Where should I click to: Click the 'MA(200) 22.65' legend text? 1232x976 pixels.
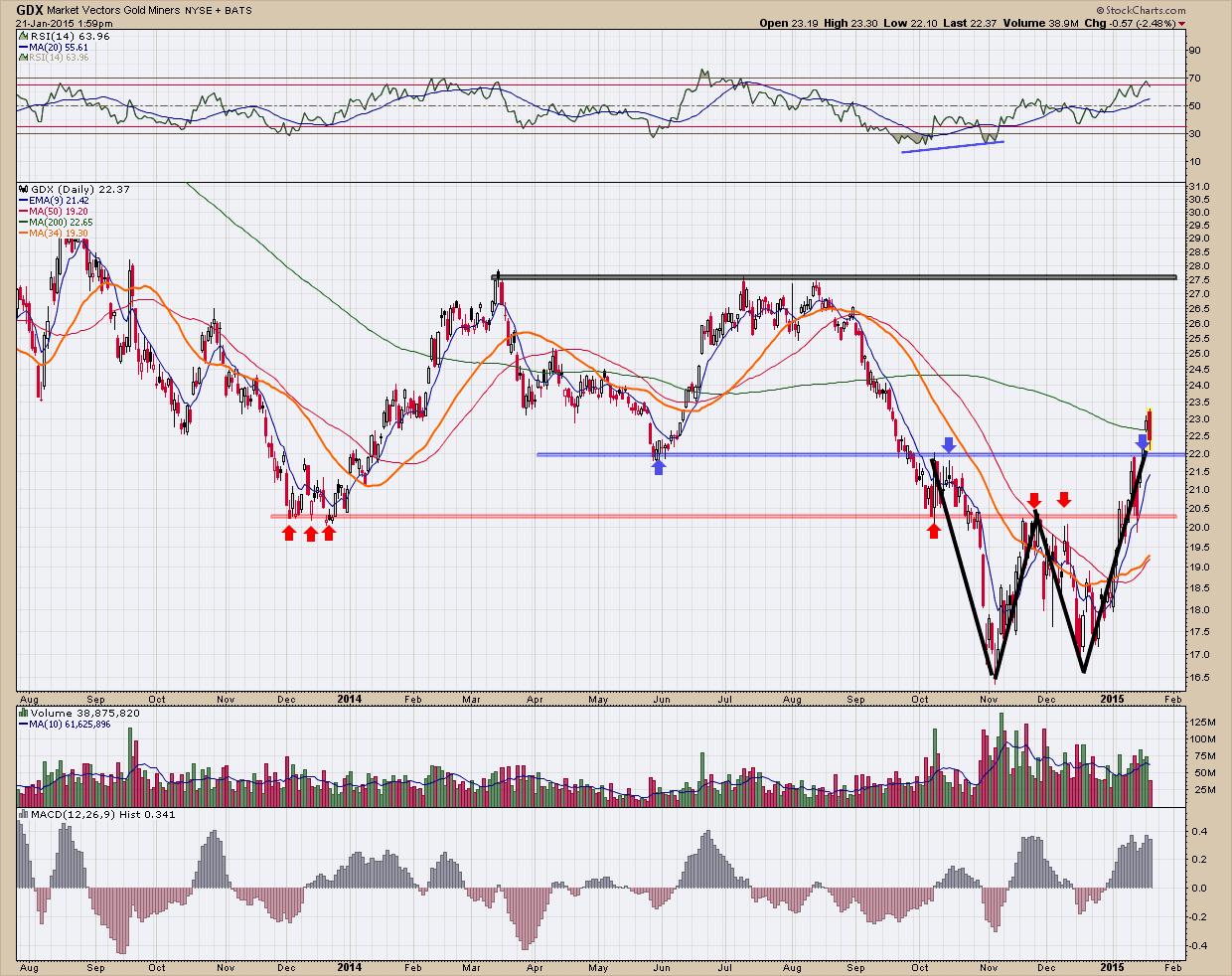point(63,223)
